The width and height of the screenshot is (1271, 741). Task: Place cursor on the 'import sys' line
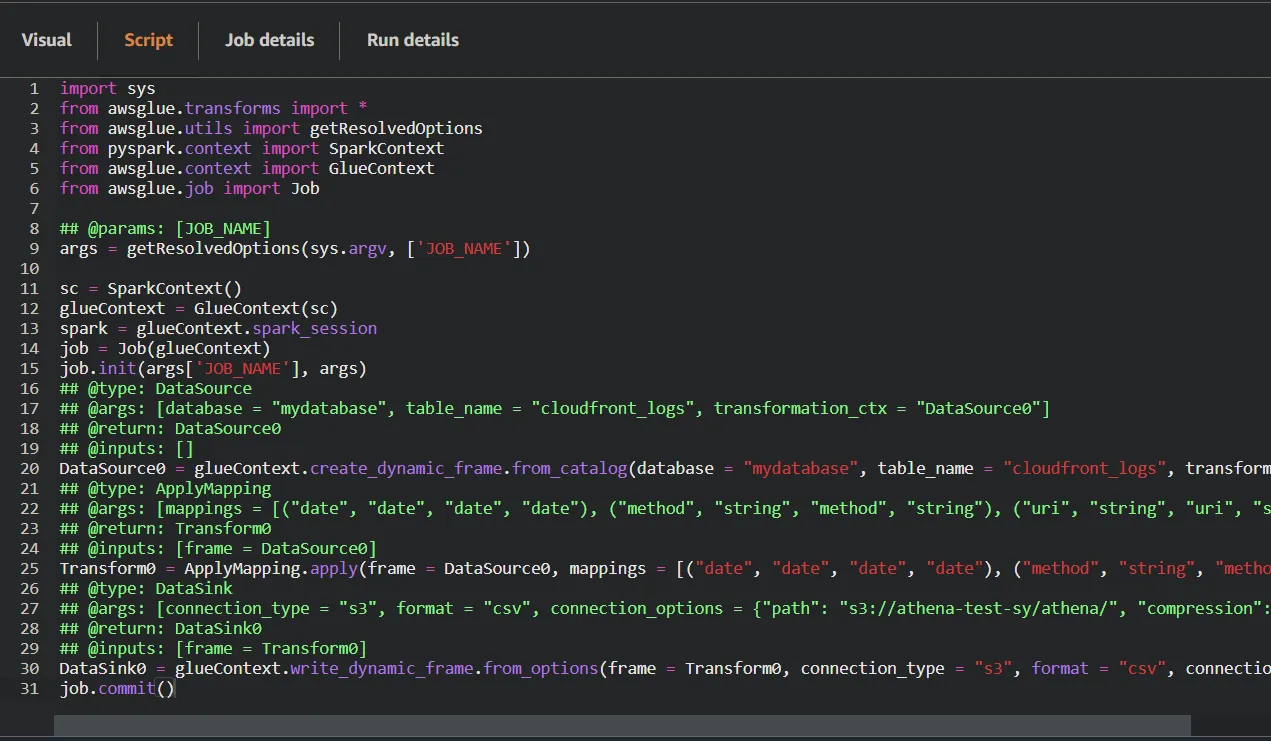tap(107, 89)
